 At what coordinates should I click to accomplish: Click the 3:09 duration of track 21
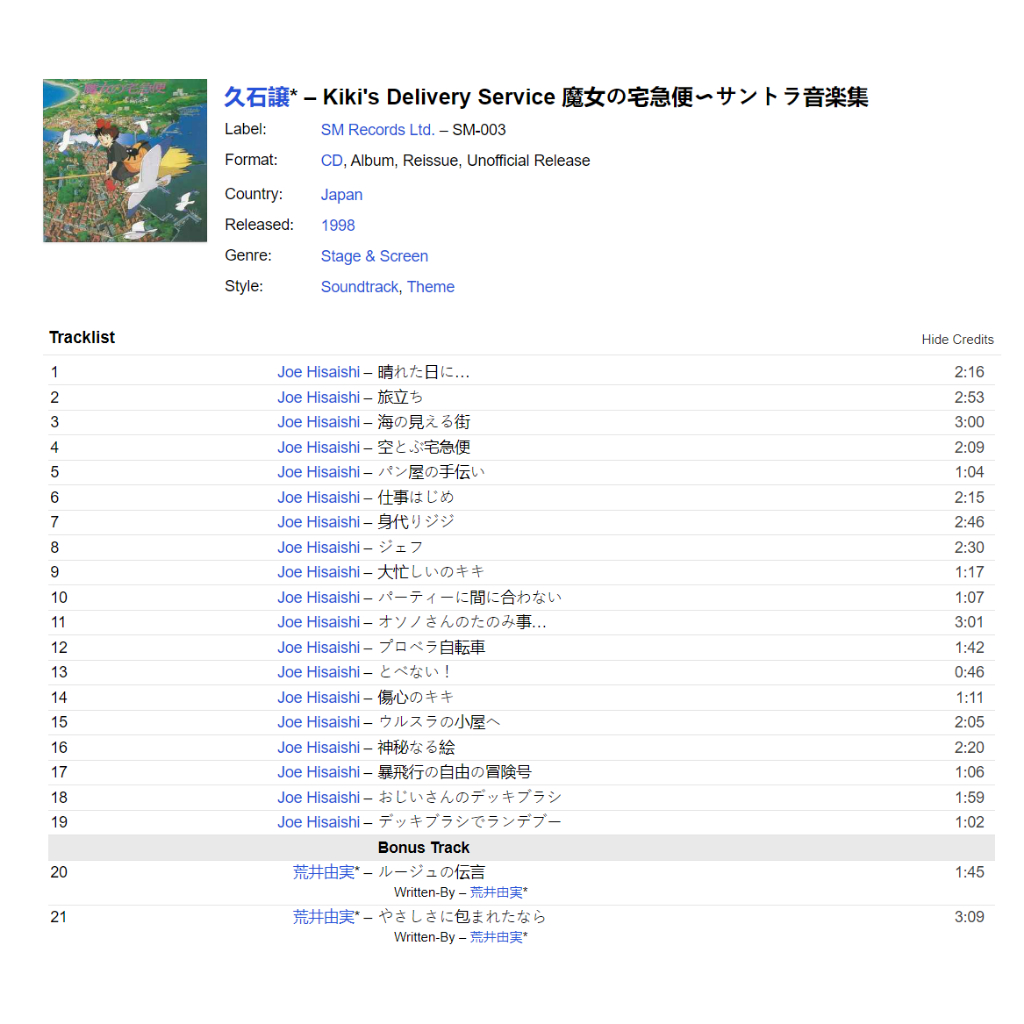click(x=969, y=916)
